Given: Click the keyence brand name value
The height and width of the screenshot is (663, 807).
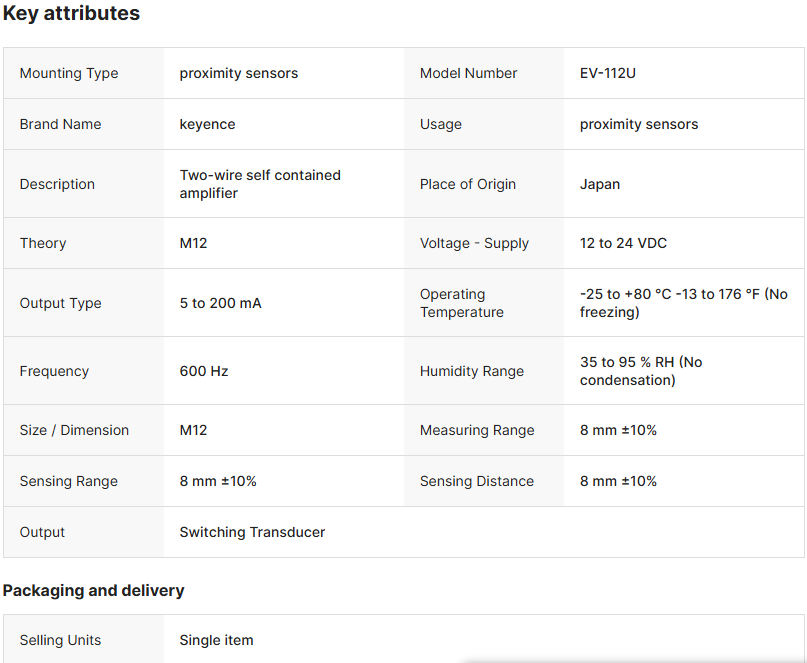Looking at the screenshot, I should [207, 124].
